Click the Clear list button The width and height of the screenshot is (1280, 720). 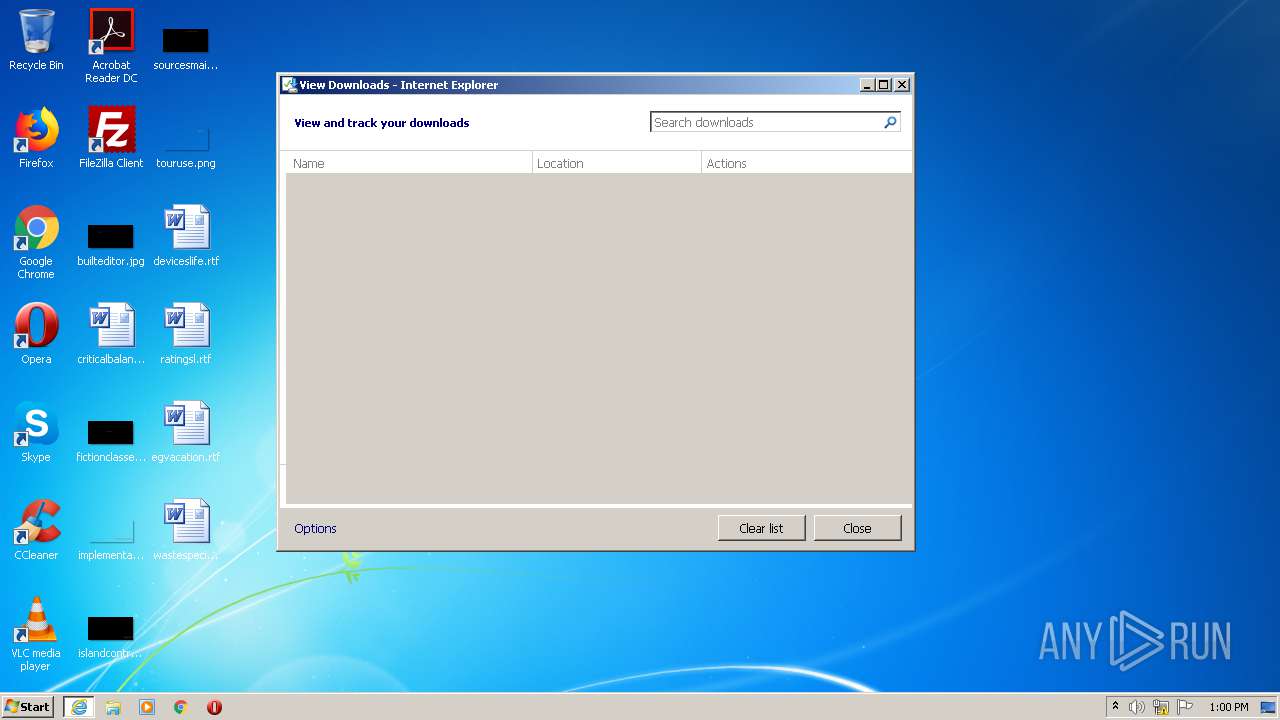click(761, 528)
